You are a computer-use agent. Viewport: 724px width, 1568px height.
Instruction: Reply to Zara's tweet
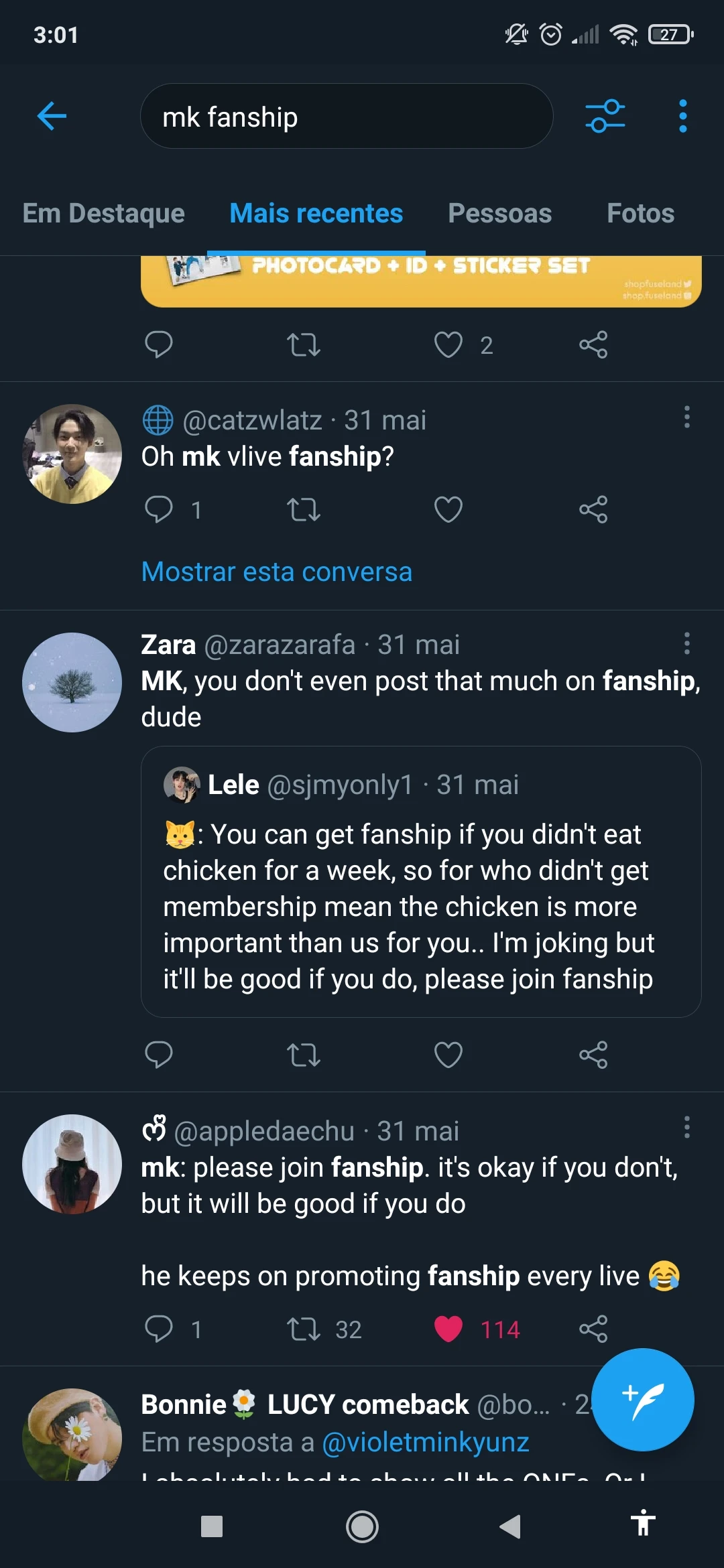[159, 1055]
